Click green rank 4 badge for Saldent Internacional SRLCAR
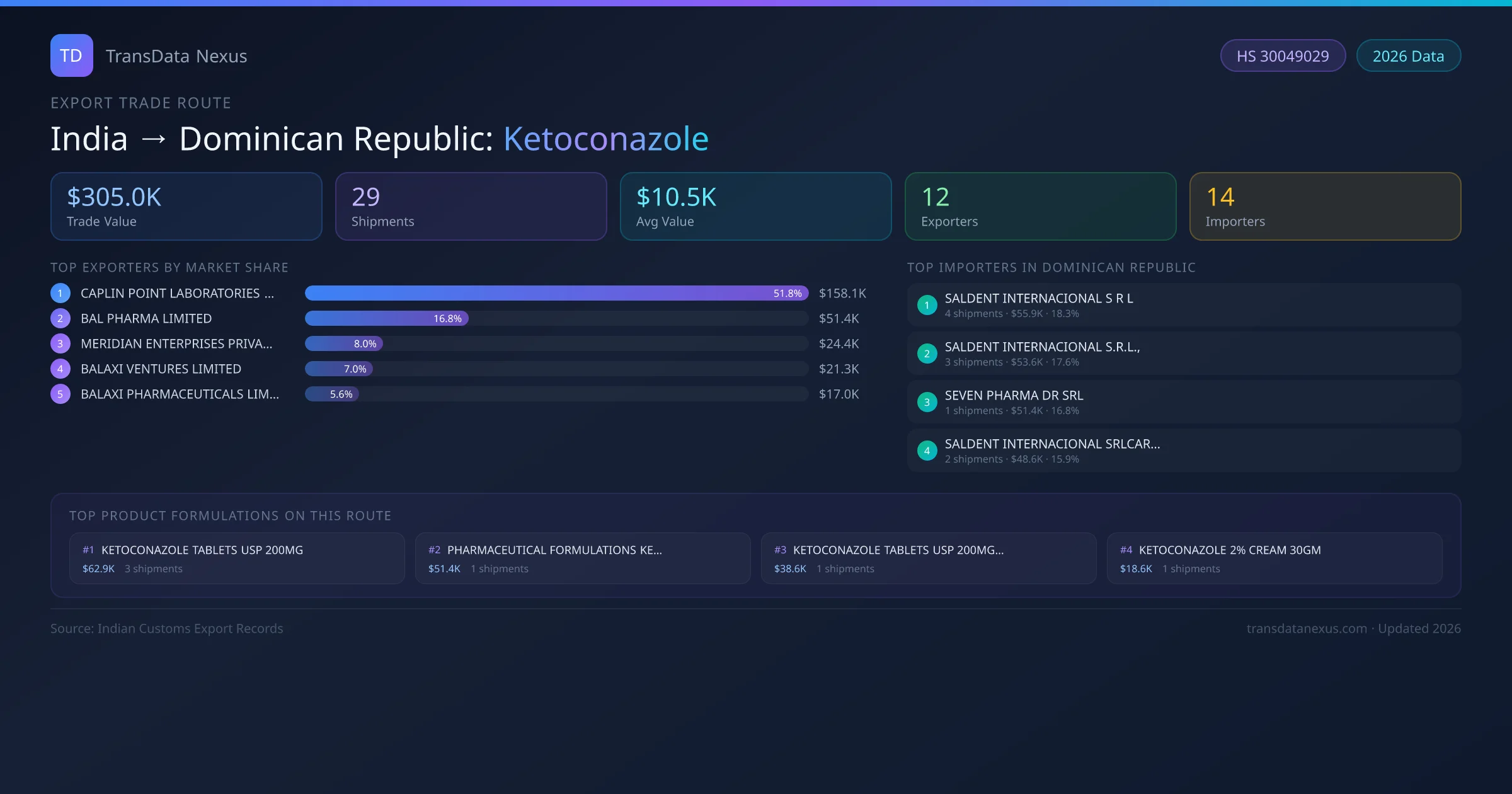Viewport: 1512px width, 794px height. 927,451
